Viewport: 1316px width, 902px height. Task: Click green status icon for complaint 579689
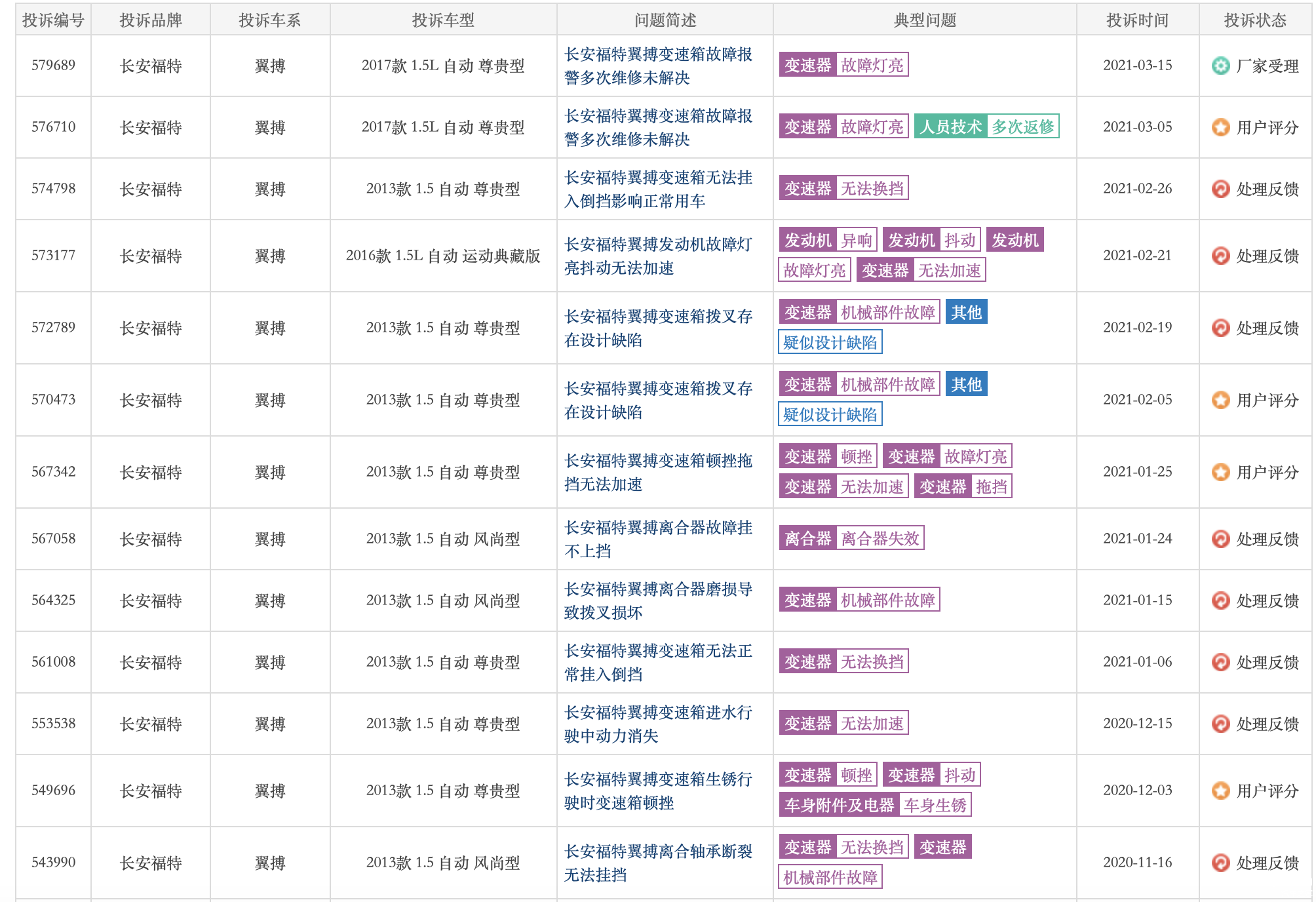(x=1220, y=66)
